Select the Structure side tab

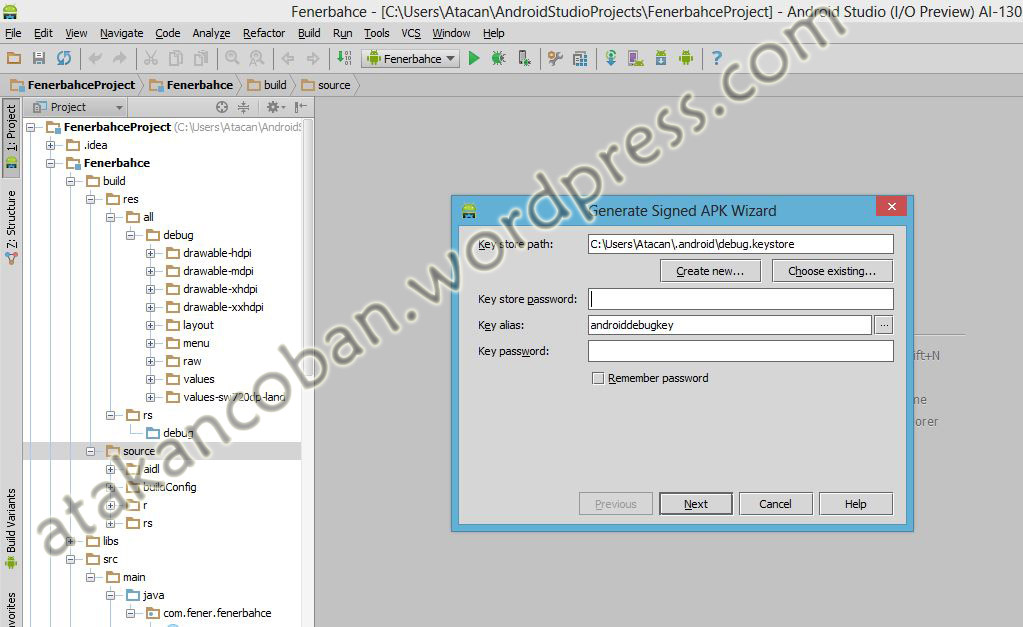click(x=11, y=226)
